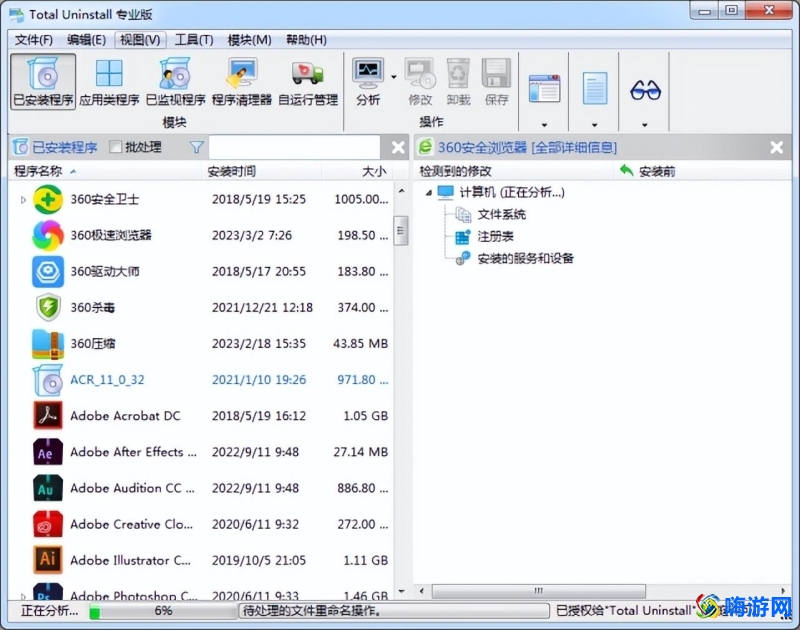800x630 pixels.
Task: Click the program list vertical scrollbar thumb
Action: point(401,231)
